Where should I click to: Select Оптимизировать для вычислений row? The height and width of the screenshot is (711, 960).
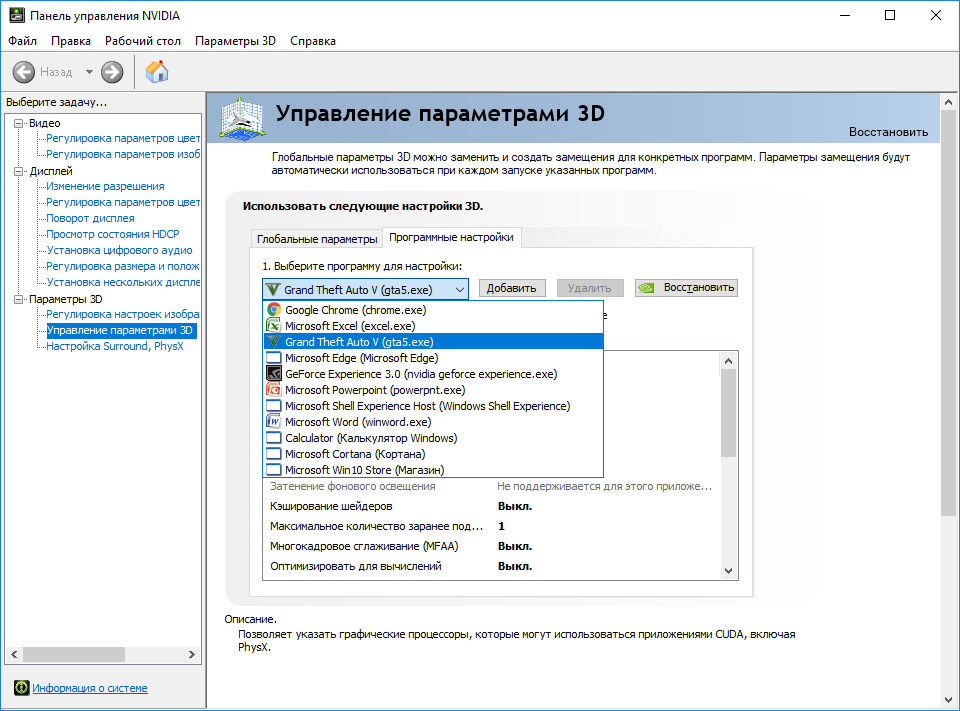(x=492, y=566)
